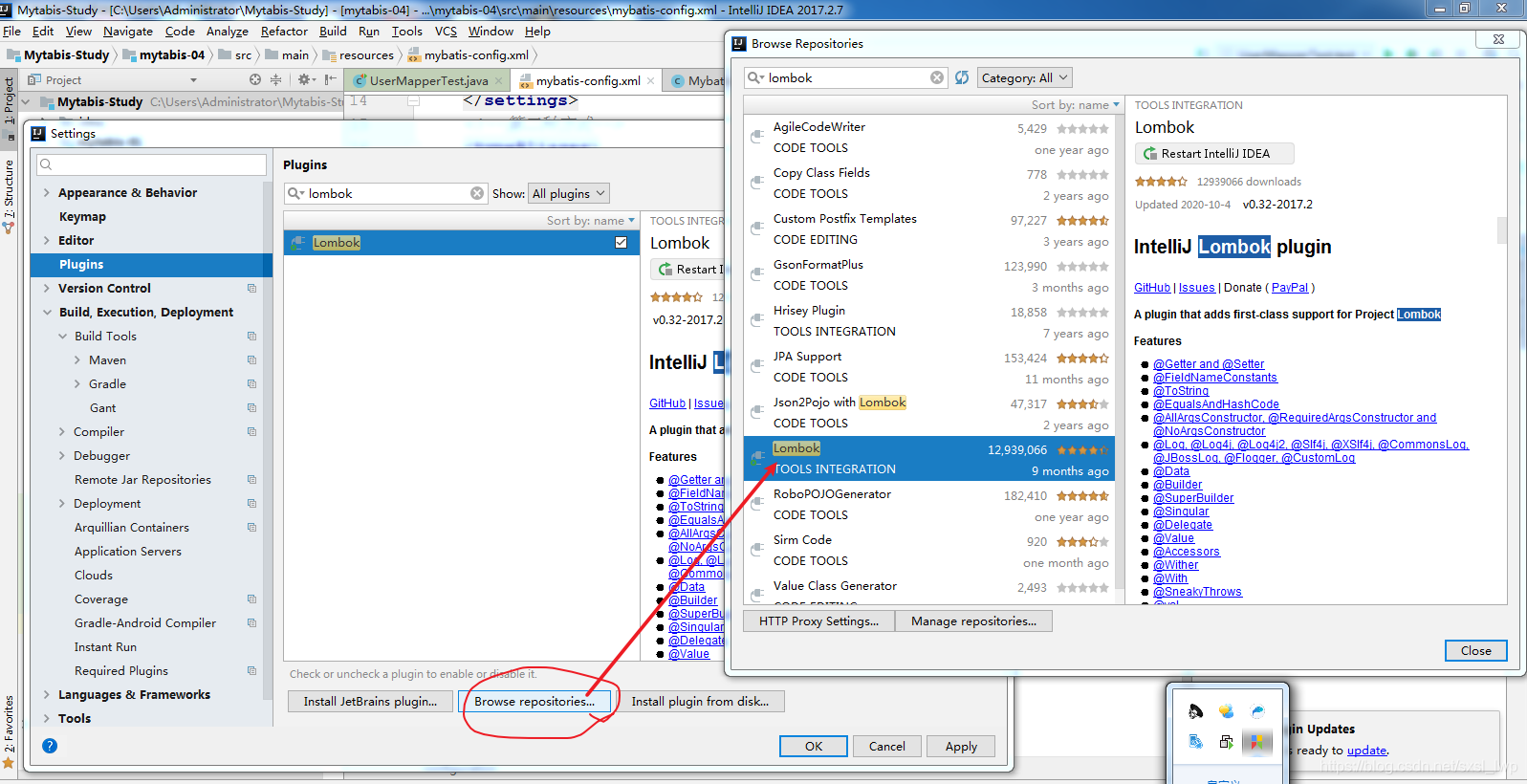Viewport: 1527px width, 784px height.
Task: Clear the lombok search in Settings Plugins
Action: (x=477, y=193)
